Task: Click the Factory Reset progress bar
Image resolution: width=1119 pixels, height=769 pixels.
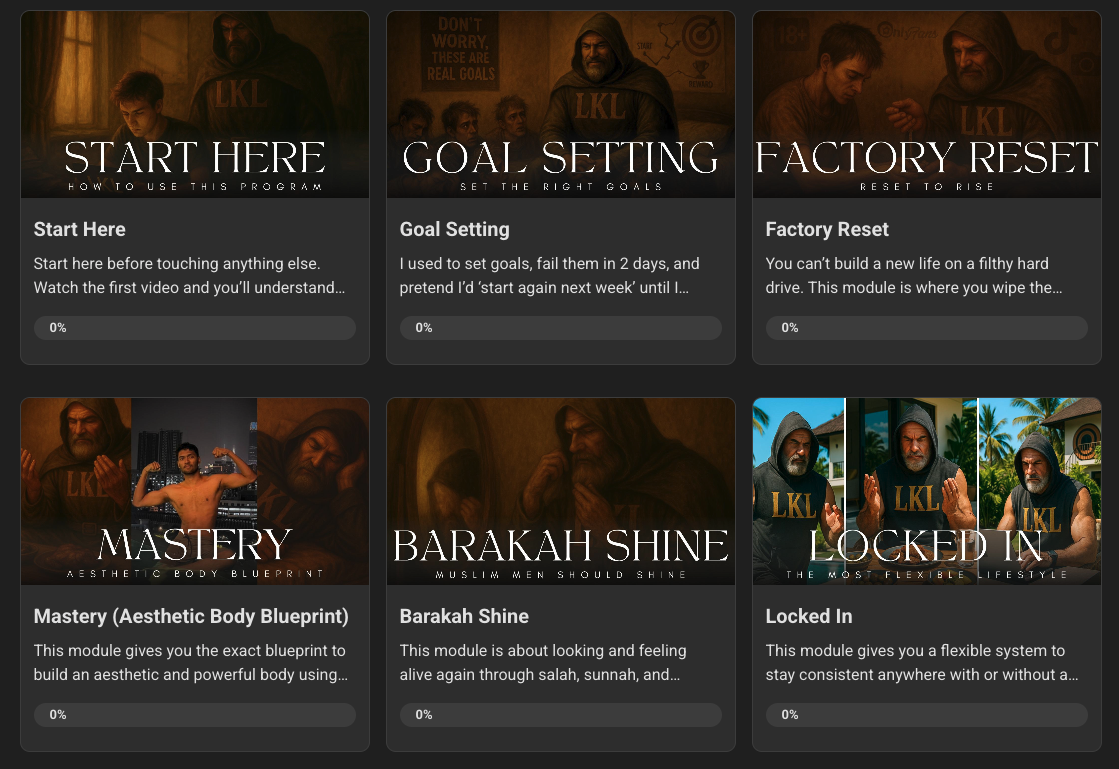Action: tap(927, 328)
